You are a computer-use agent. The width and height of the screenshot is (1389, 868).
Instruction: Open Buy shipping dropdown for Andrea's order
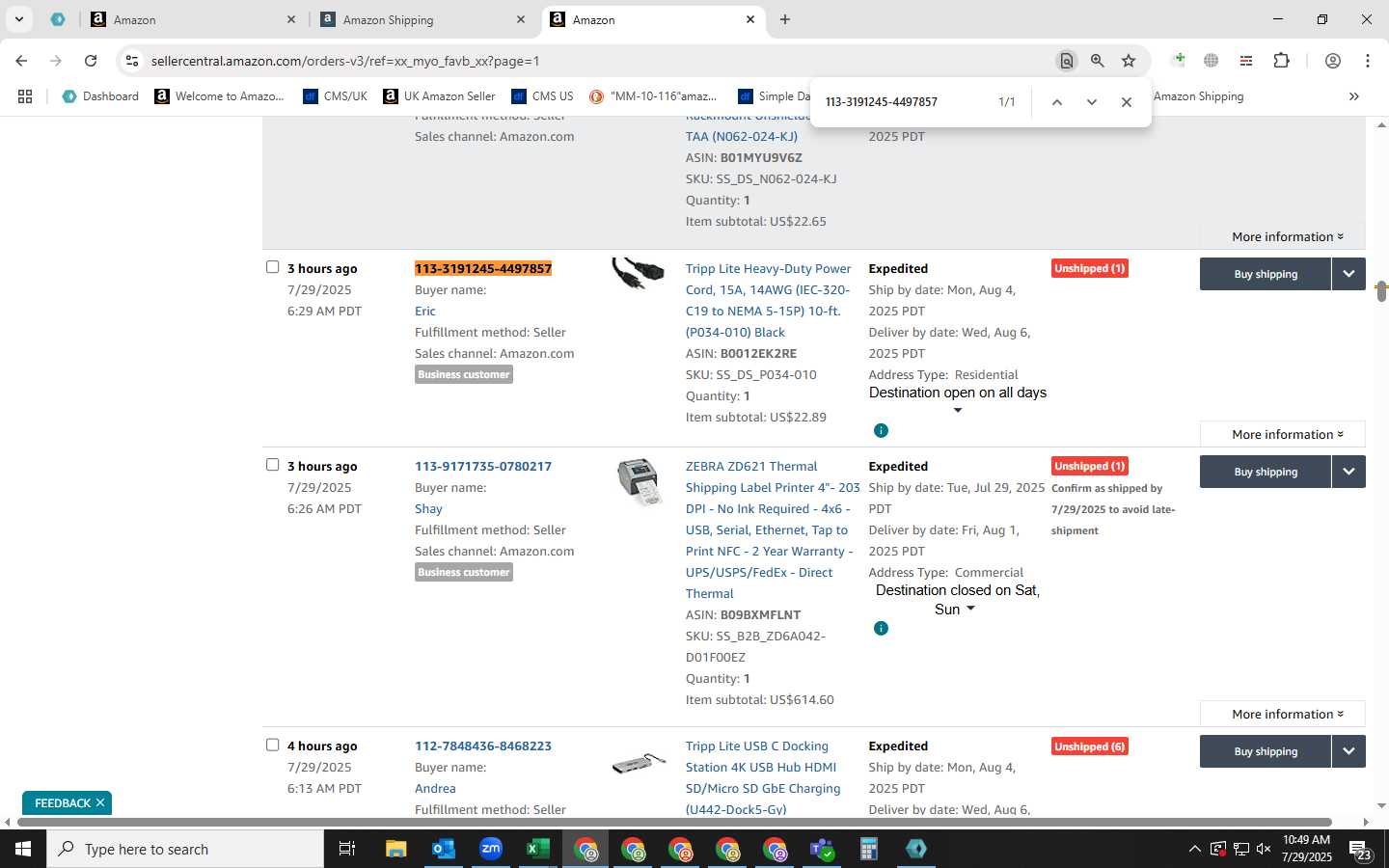pos(1348,751)
